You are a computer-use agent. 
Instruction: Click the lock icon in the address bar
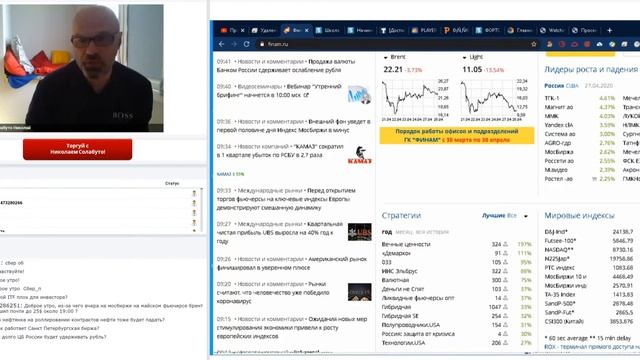(262, 44)
